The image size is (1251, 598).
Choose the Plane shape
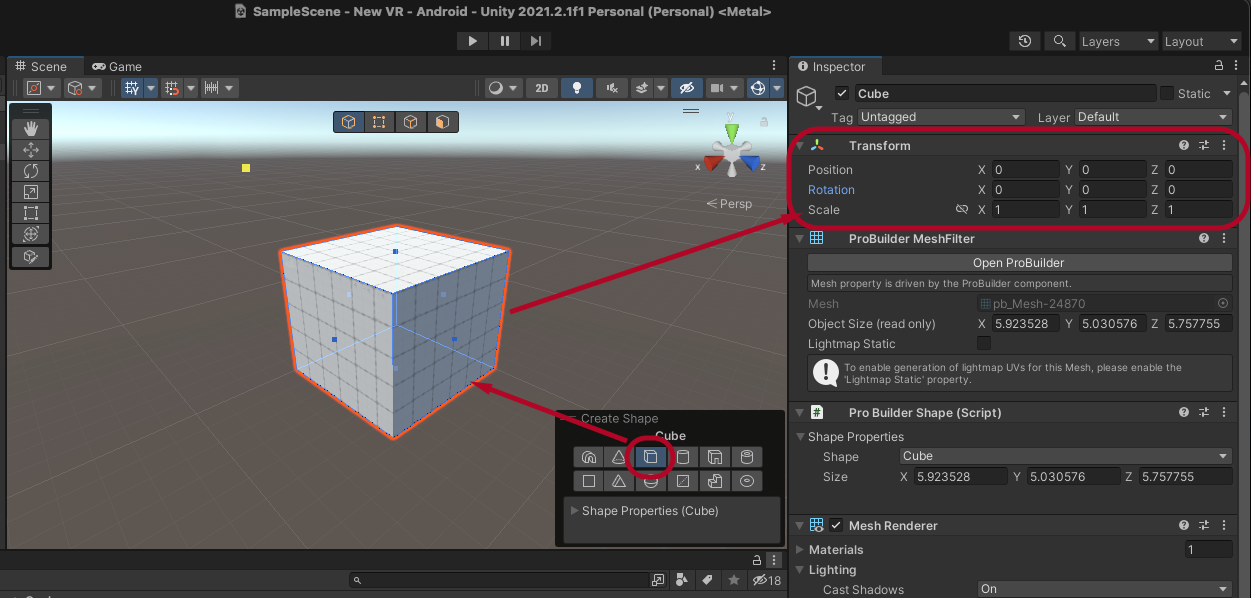tap(589, 481)
